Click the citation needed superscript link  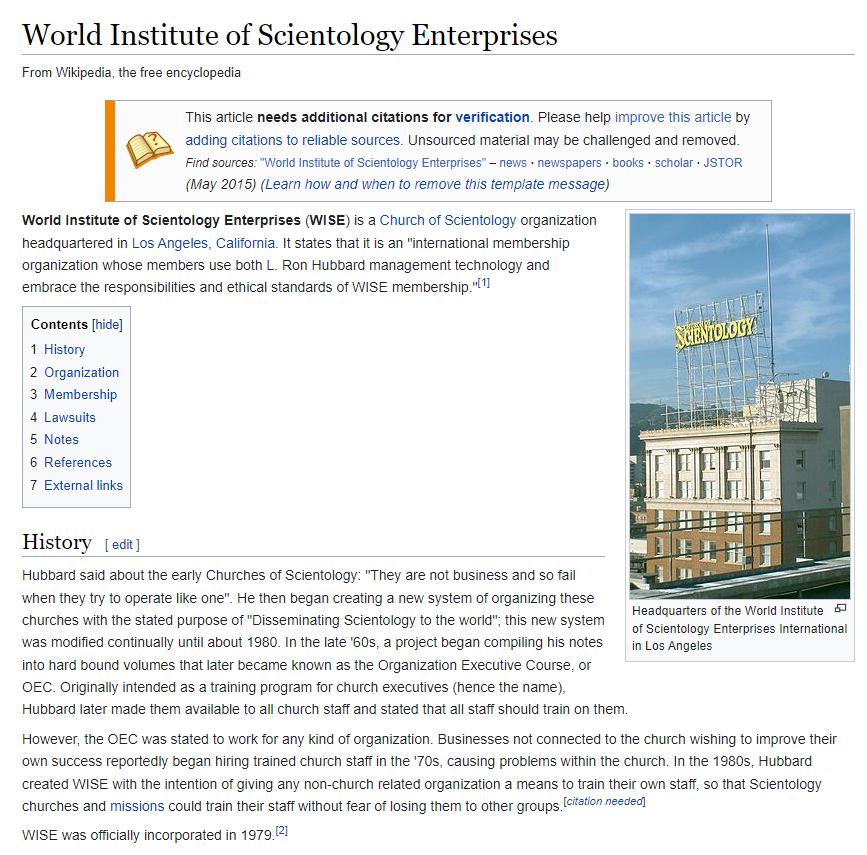pyautogui.click(x=605, y=801)
